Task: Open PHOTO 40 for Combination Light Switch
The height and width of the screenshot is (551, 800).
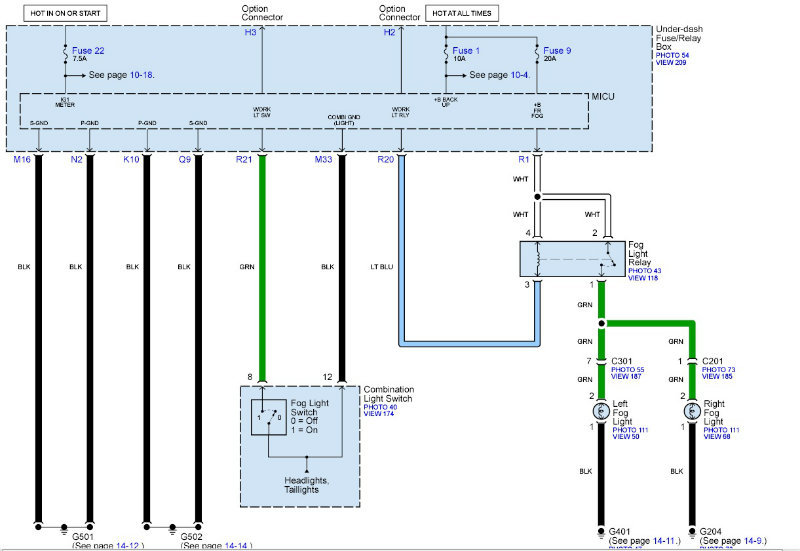Action: (x=380, y=407)
